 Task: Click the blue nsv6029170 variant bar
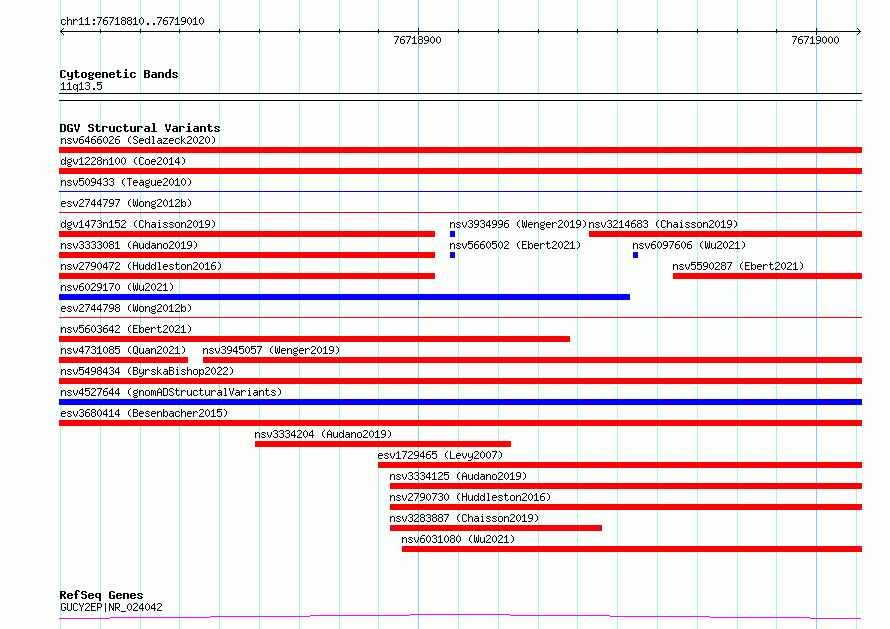[345, 297]
